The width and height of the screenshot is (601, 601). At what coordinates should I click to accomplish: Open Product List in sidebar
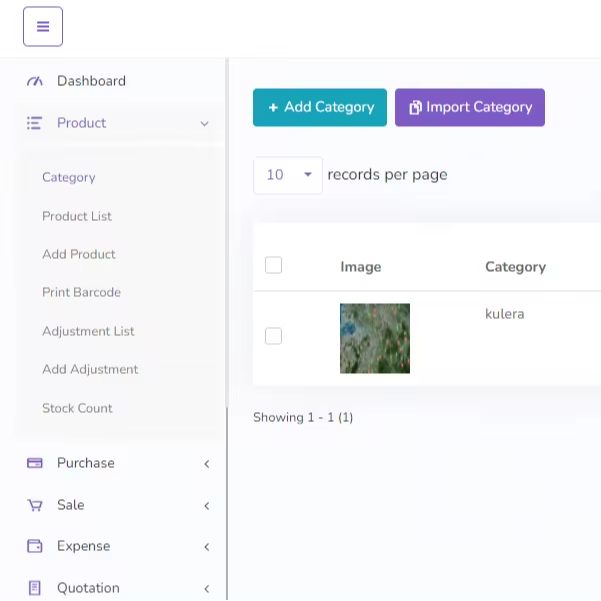coord(77,216)
